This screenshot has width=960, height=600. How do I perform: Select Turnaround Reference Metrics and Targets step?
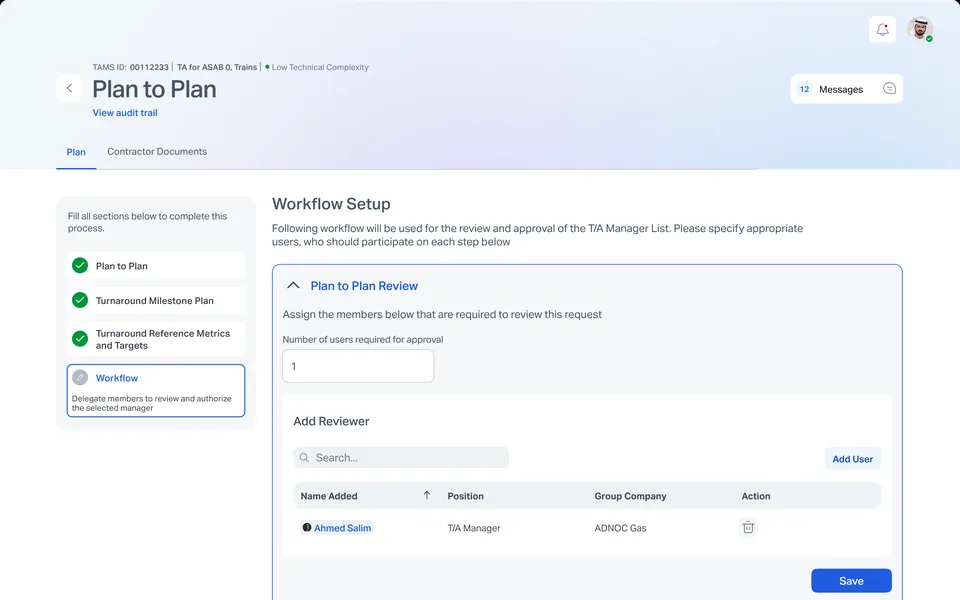click(x=156, y=339)
